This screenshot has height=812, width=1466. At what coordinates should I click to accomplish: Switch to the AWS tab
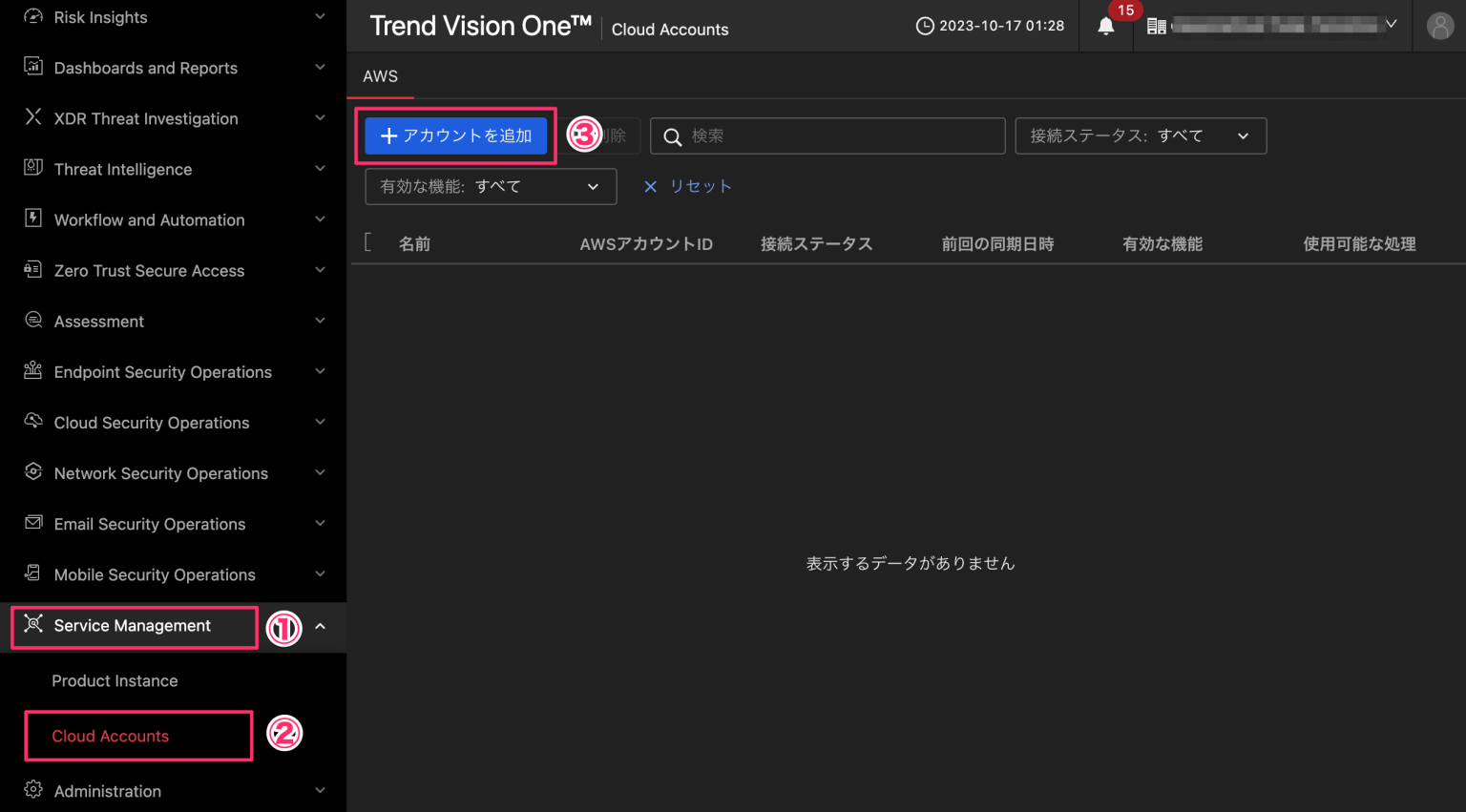(x=380, y=75)
